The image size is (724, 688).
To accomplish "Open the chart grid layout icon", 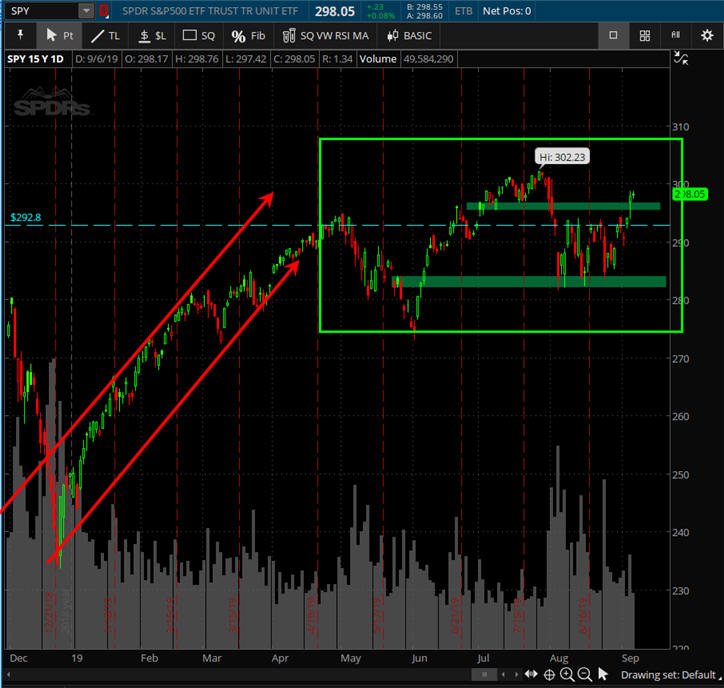I will [645, 36].
